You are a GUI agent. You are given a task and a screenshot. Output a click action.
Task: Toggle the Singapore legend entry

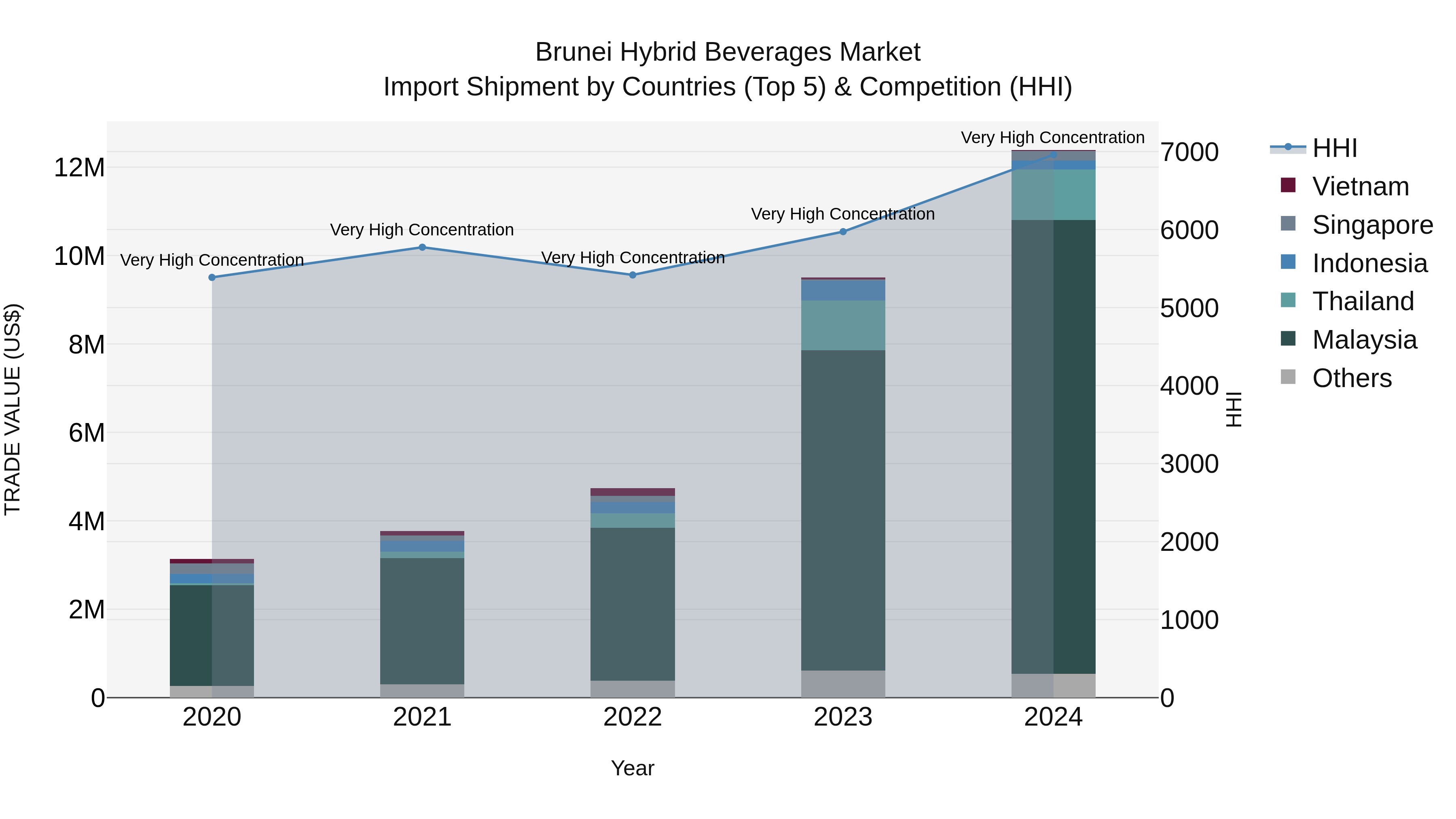pyautogui.click(x=1357, y=224)
